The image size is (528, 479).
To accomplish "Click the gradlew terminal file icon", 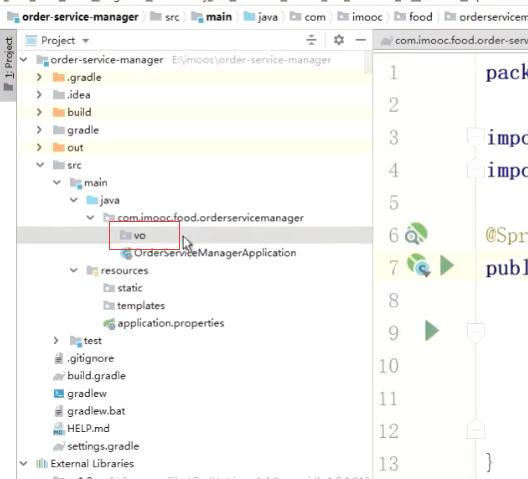I will [x=59, y=393].
